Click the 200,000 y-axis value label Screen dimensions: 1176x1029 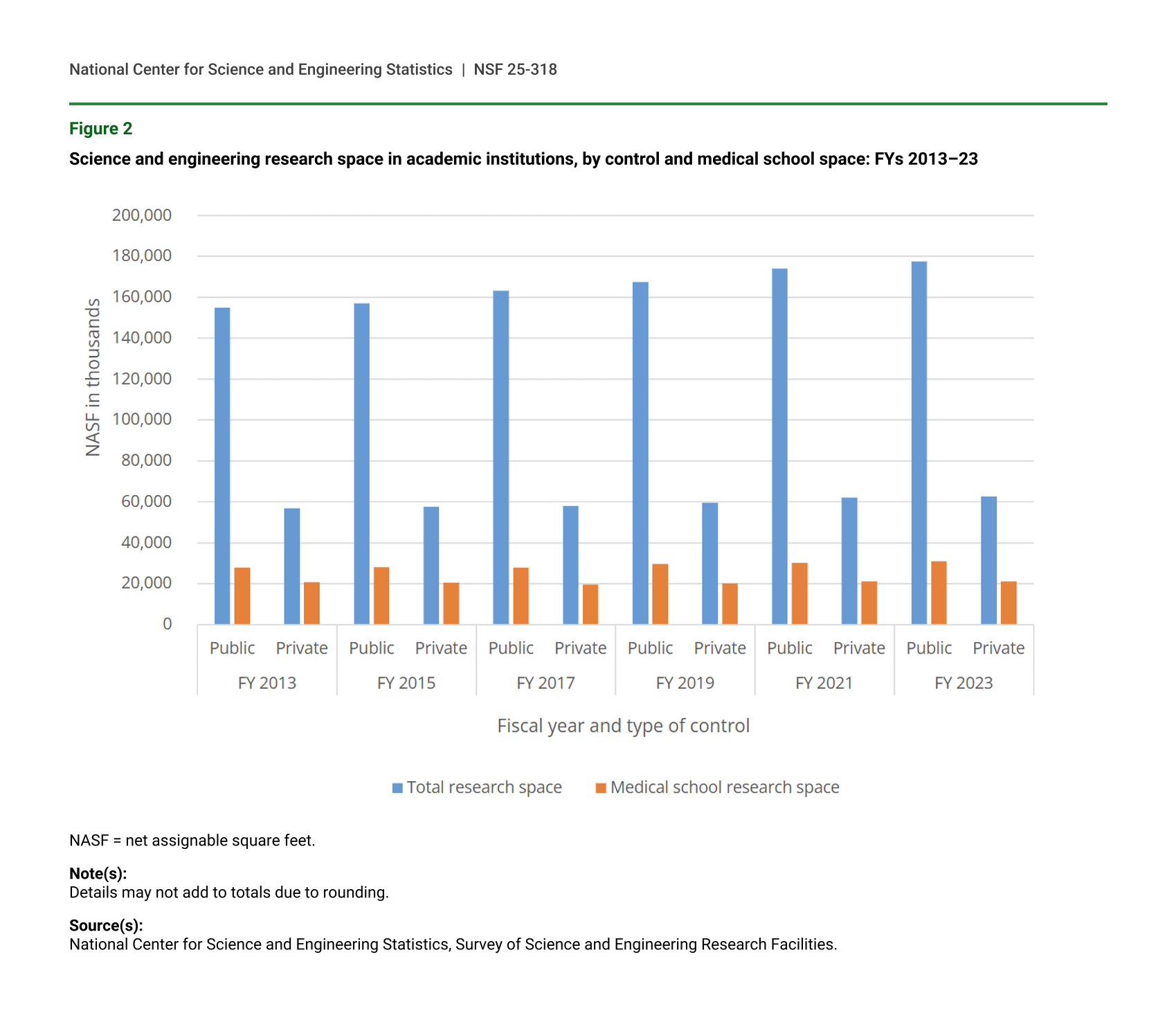[142, 215]
